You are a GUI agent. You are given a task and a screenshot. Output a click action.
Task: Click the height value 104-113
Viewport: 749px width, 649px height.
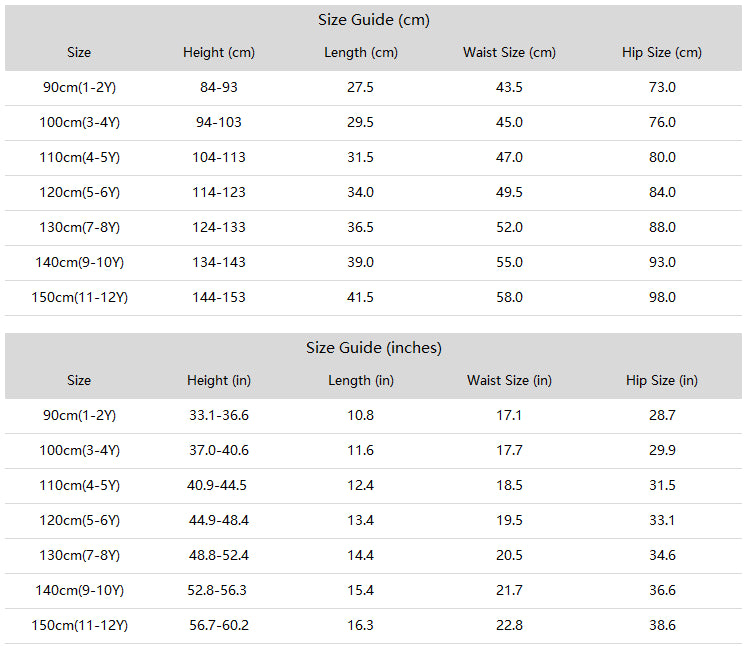tap(219, 157)
